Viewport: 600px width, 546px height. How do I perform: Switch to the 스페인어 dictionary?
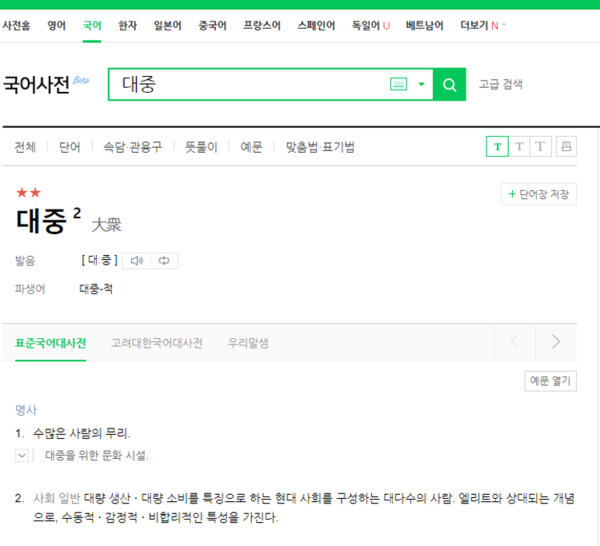click(x=316, y=26)
